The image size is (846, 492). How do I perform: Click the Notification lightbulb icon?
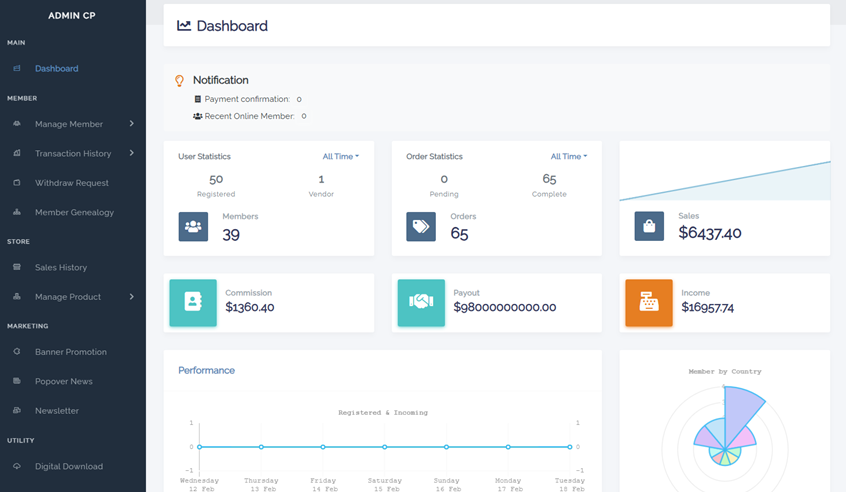click(x=180, y=81)
